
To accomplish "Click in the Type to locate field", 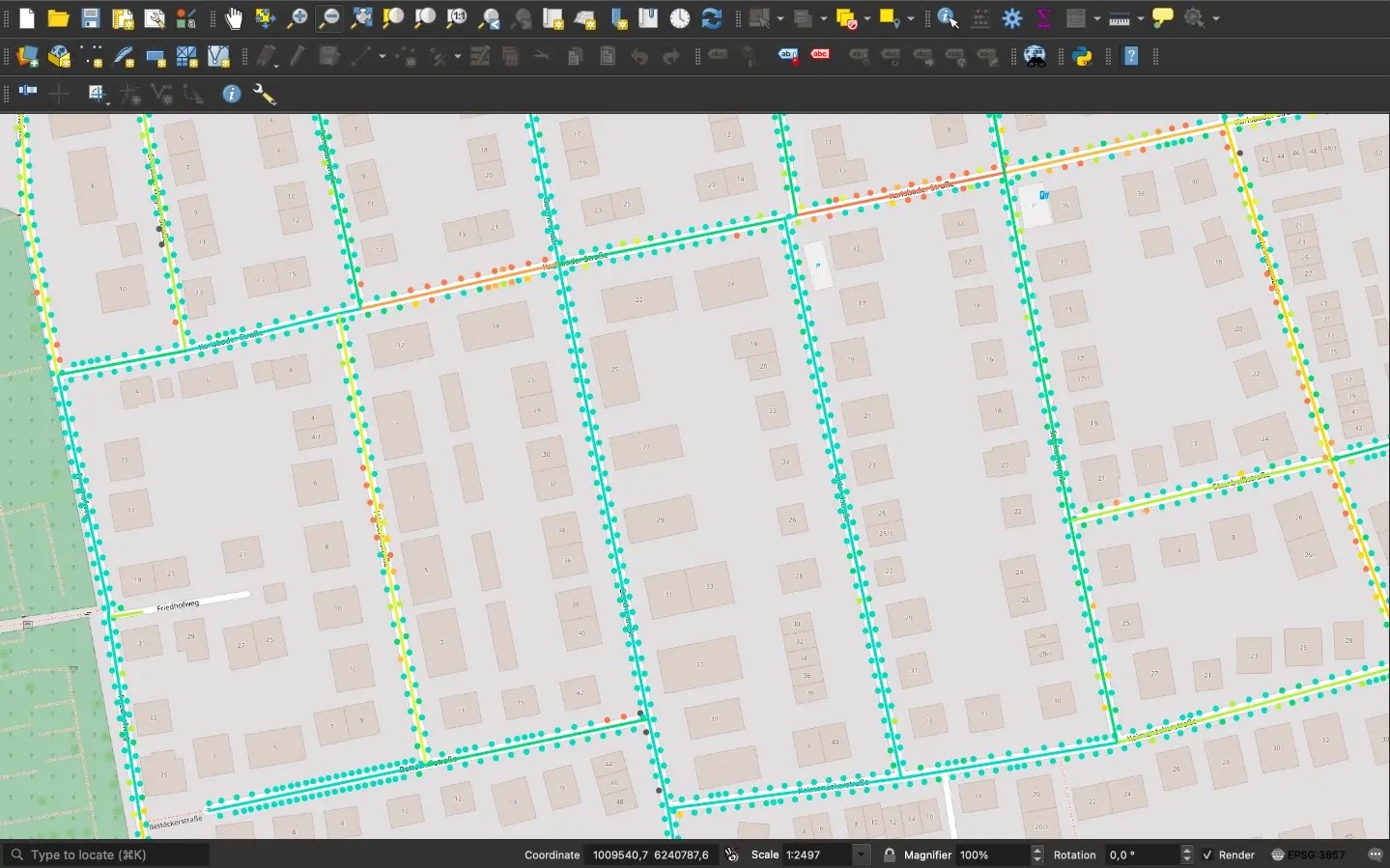I will tap(106, 855).
